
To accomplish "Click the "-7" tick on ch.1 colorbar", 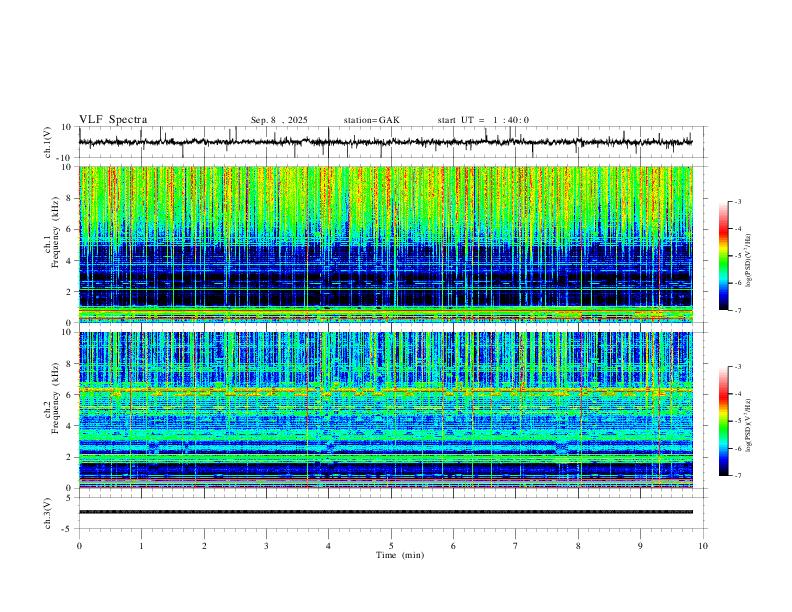I will (737, 311).
